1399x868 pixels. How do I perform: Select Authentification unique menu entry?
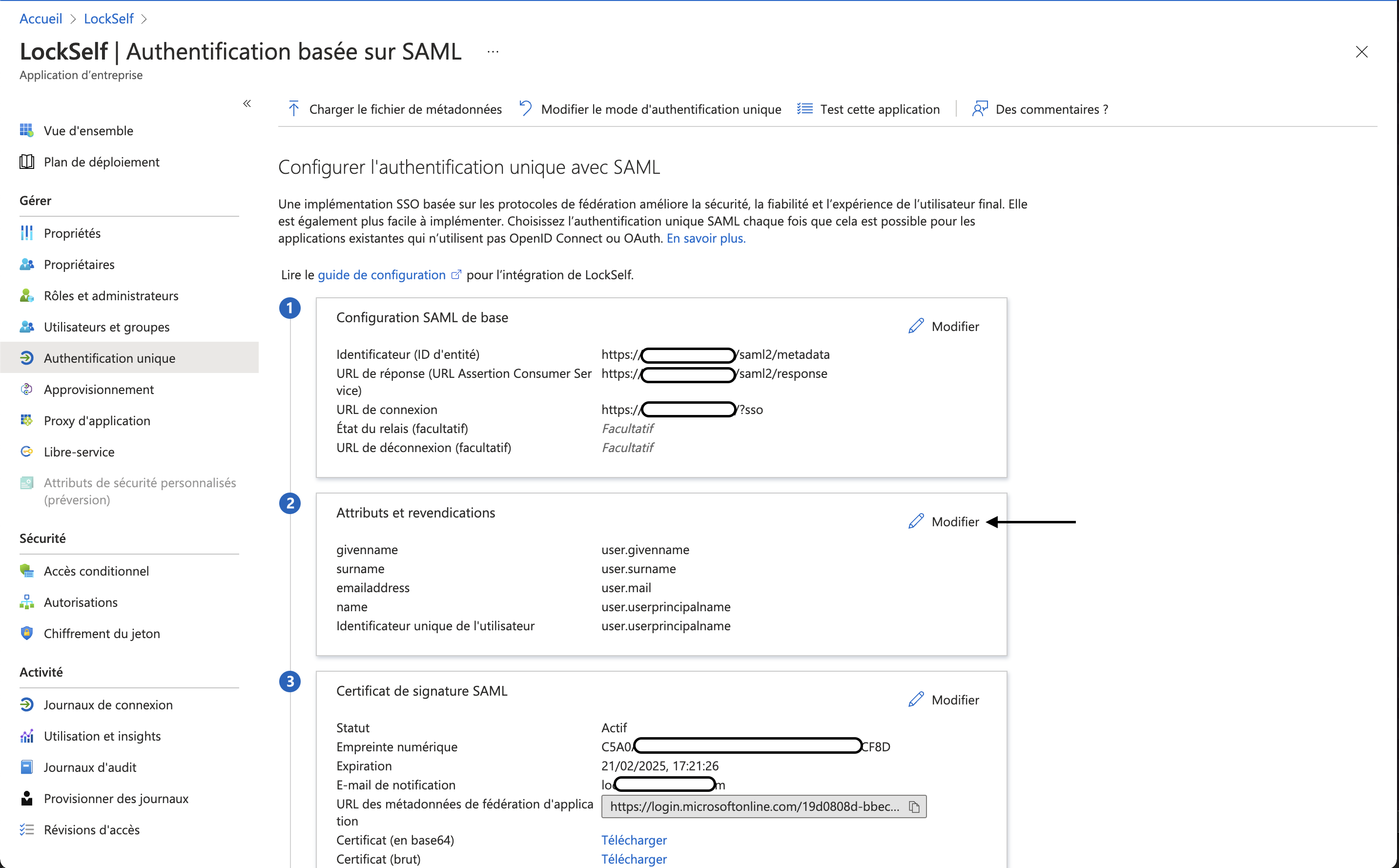[110, 358]
